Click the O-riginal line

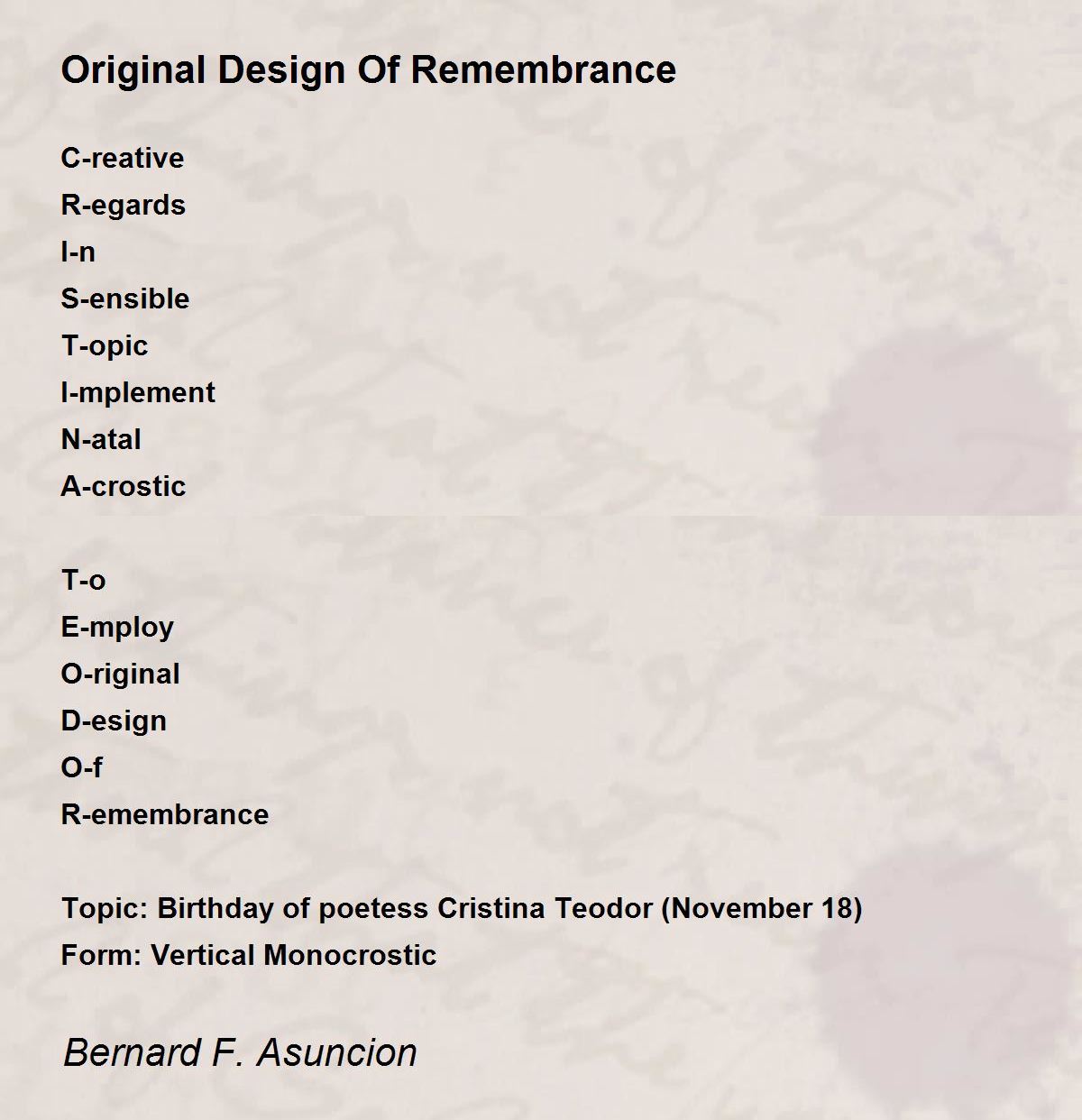pyautogui.click(x=120, y=674)
